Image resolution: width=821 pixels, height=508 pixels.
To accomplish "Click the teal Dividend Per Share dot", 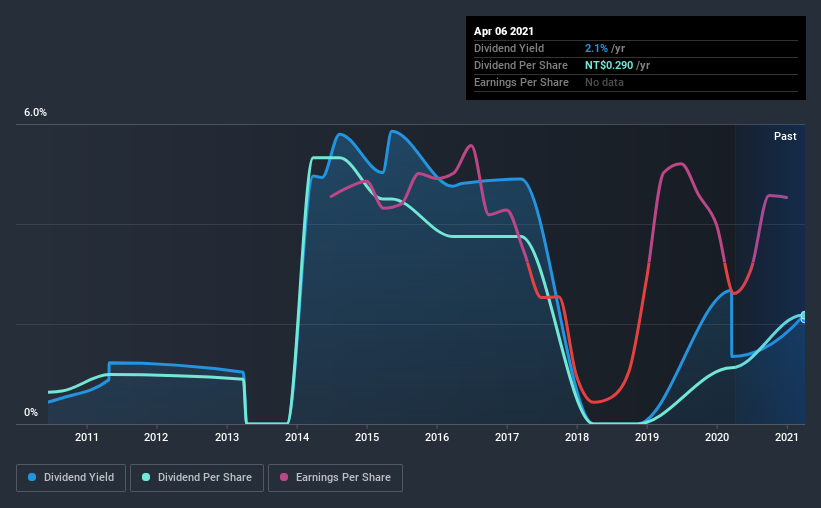I will (146, 477).
